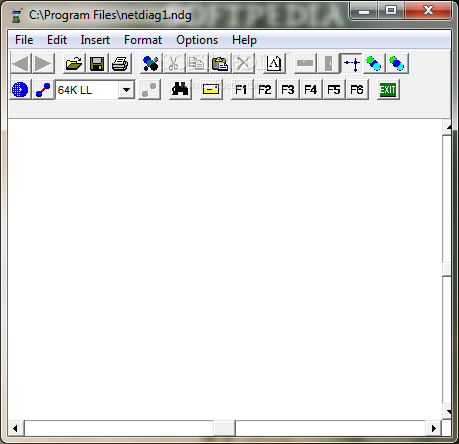Click the X delete icon
The width and height of the screenshot is (459, 444).
[243, 63]
